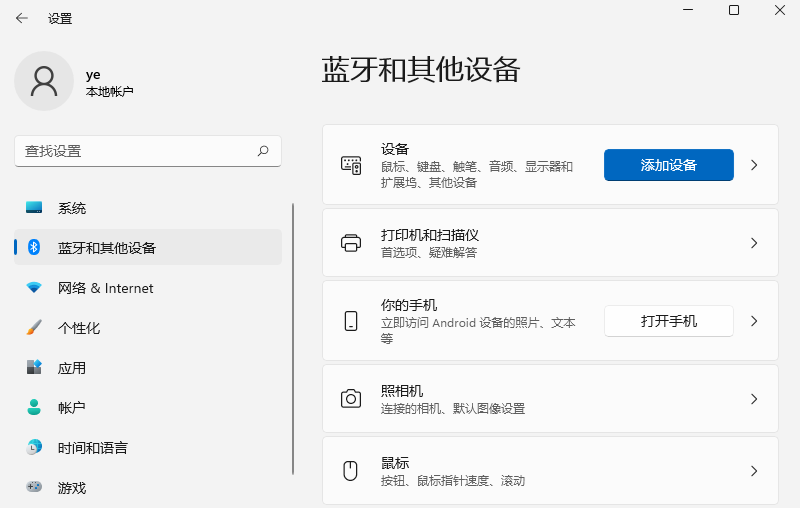Focus the 查找设置 search field

(135, 151)
